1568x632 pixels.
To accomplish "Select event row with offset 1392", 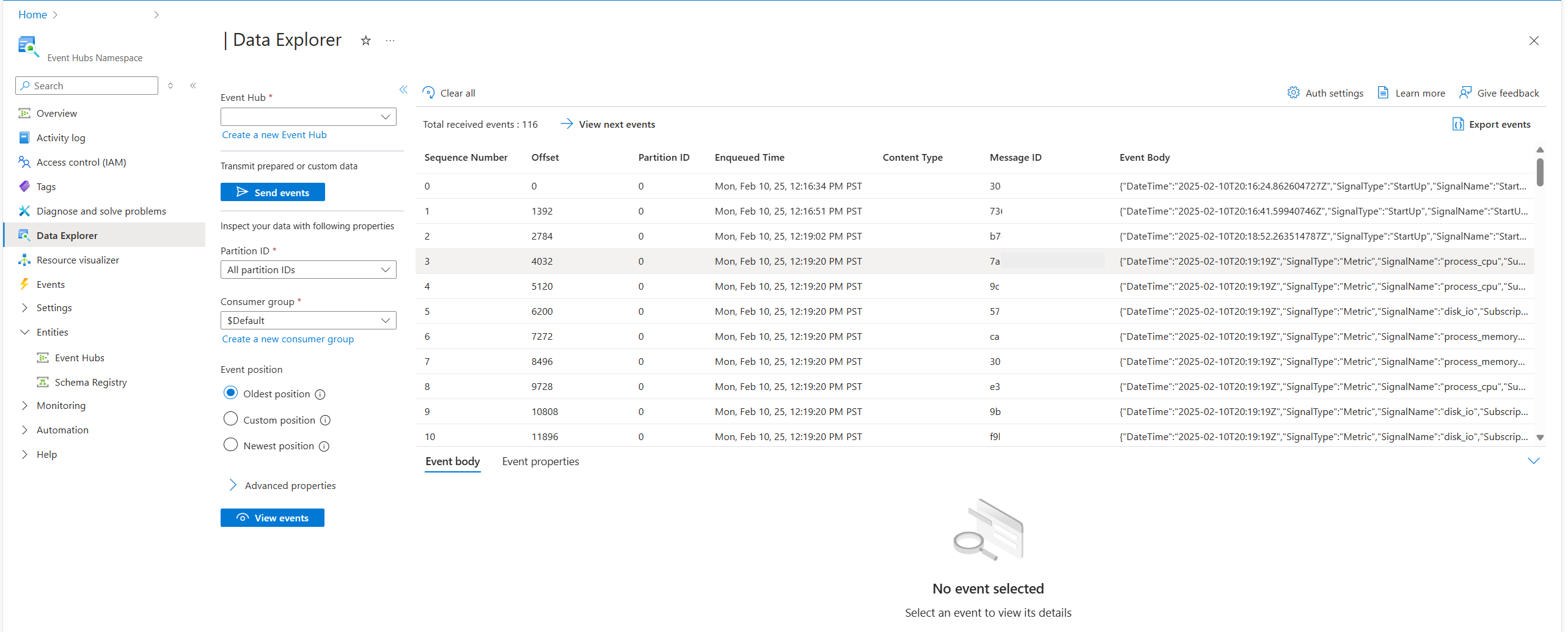I will [x=975, y=211].
